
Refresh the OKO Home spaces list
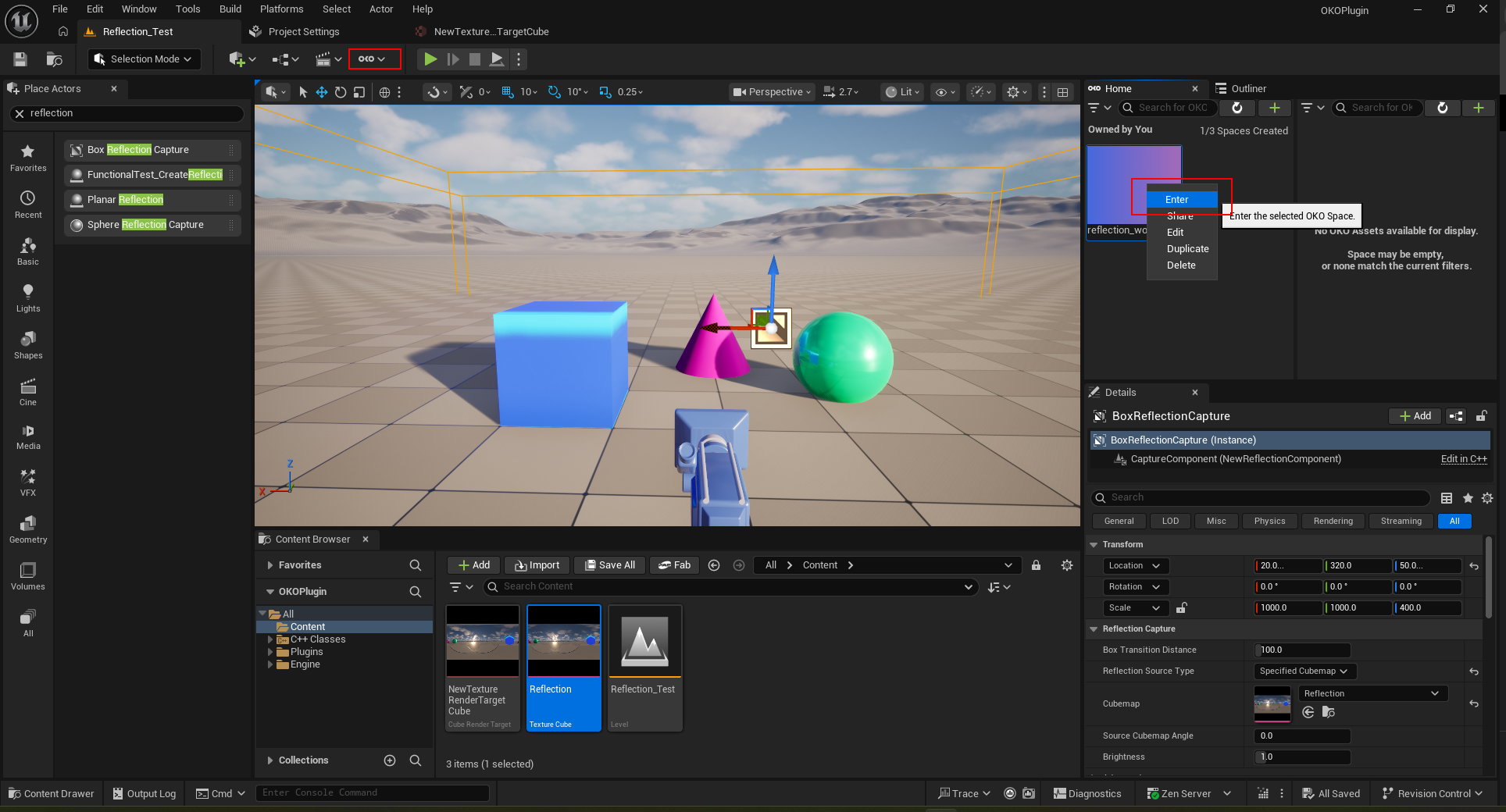[1237, 108]
